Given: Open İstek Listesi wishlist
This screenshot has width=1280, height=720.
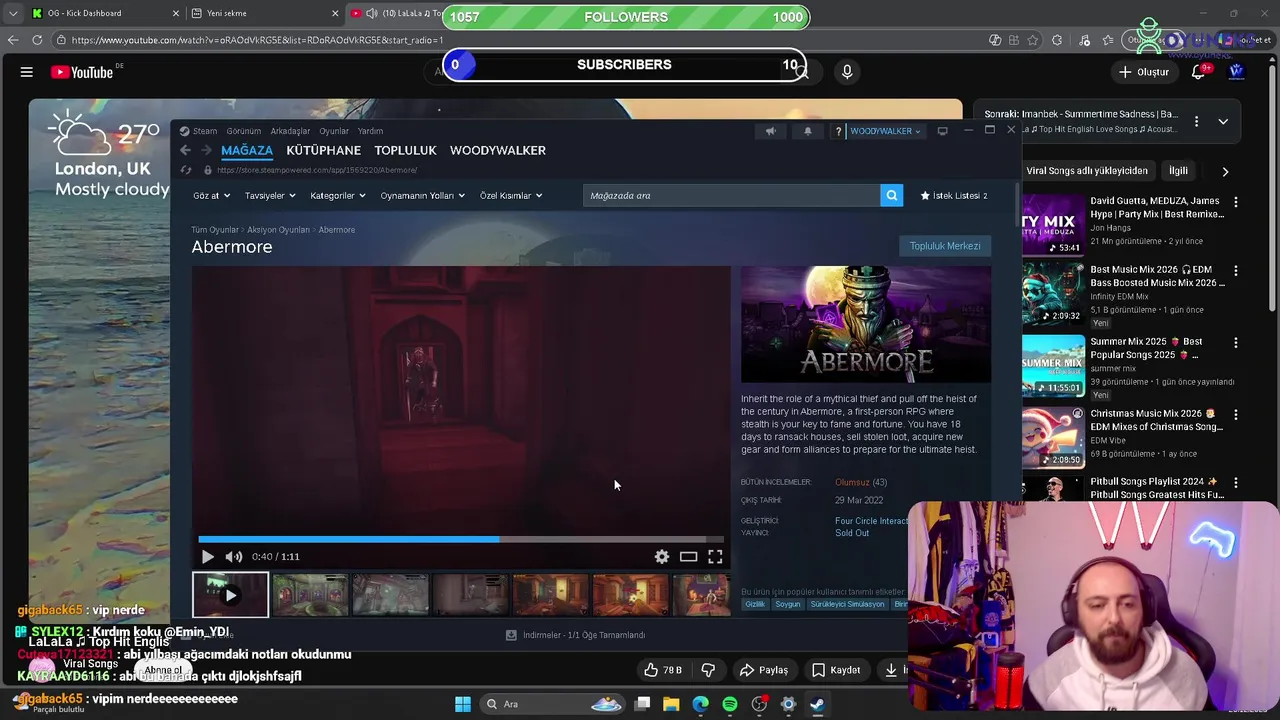Looking at the screenshot, I should click(x=954, y=196).
